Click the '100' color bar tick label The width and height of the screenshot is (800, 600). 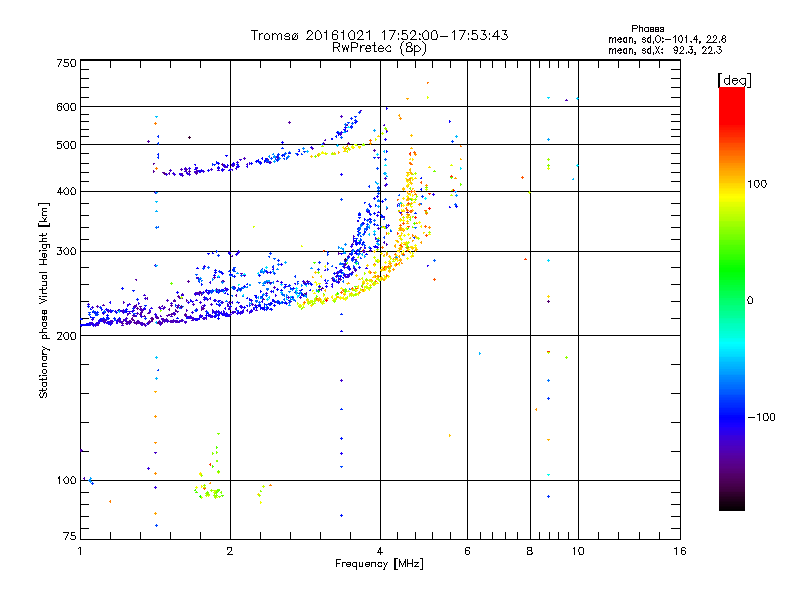tap(757, 184)
